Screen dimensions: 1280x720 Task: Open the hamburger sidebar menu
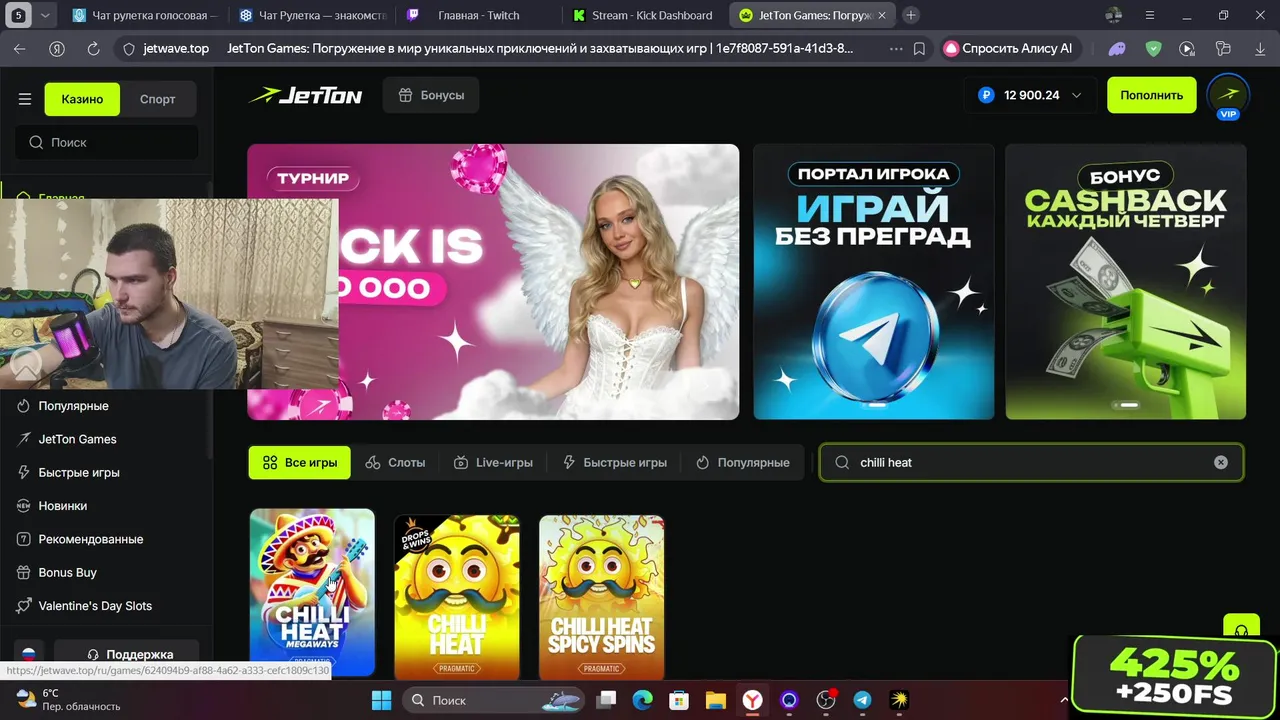(25, 99)
